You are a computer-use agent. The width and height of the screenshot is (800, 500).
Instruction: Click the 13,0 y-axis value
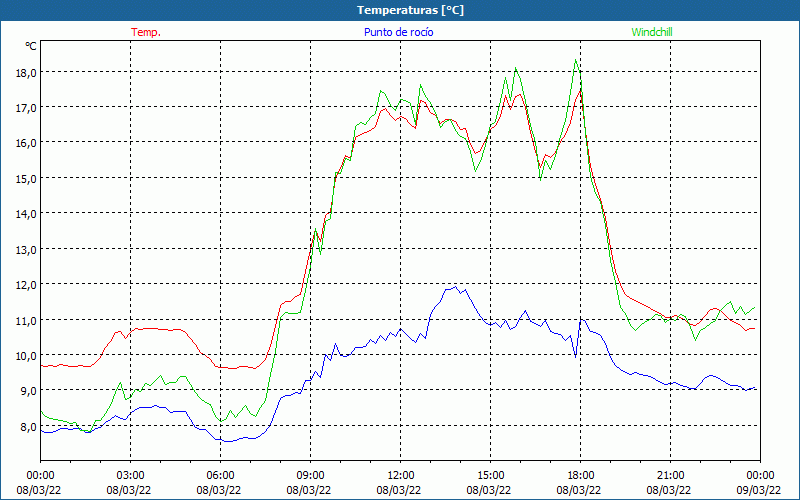26,249
